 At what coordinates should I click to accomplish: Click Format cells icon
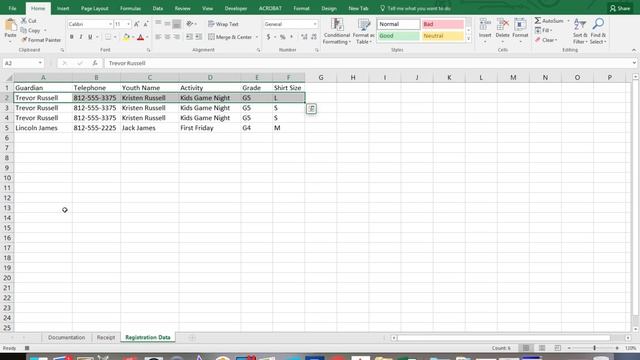click(x=520, y=25)
